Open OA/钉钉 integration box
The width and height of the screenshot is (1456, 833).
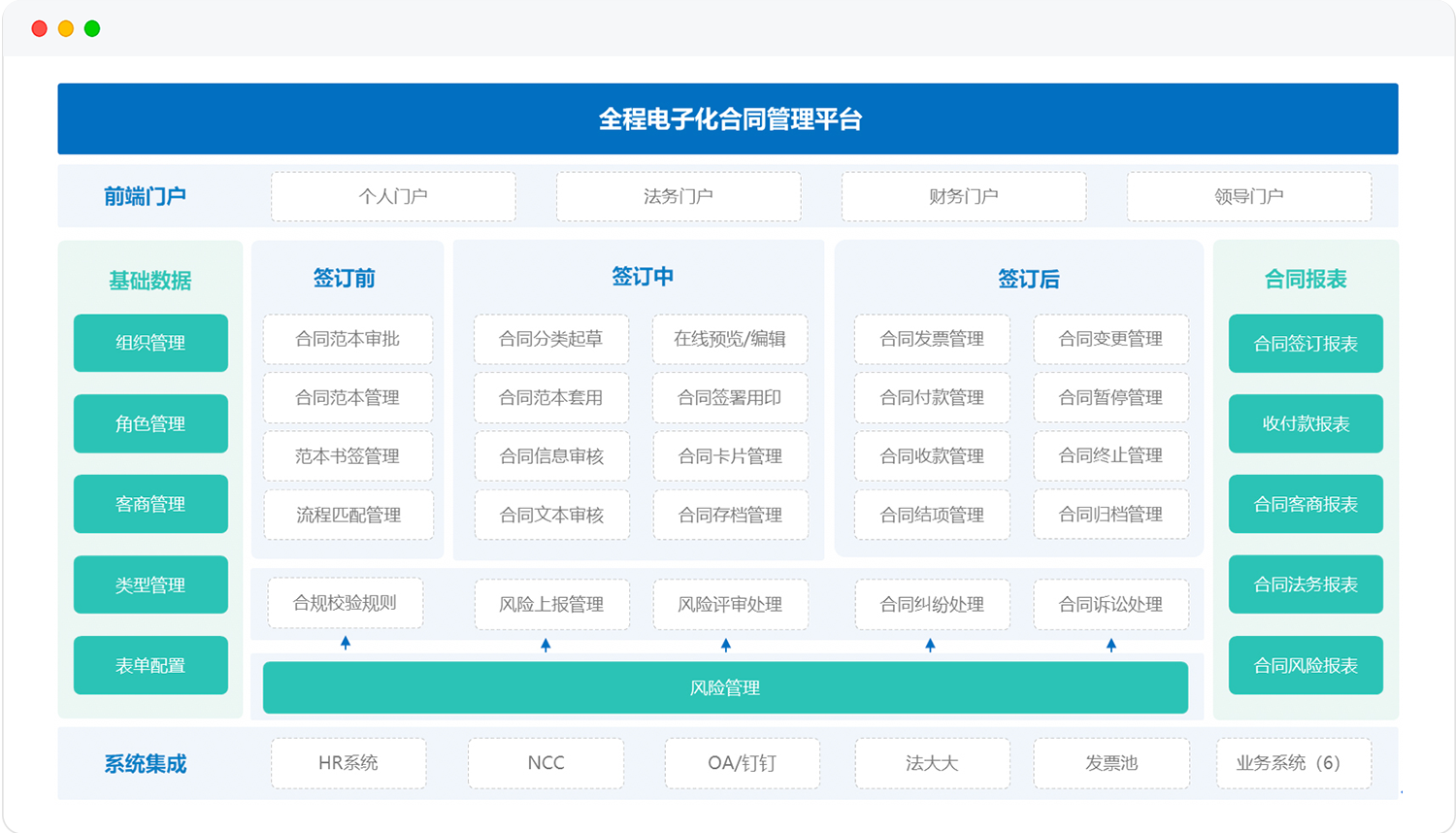[x=742, y=763]
